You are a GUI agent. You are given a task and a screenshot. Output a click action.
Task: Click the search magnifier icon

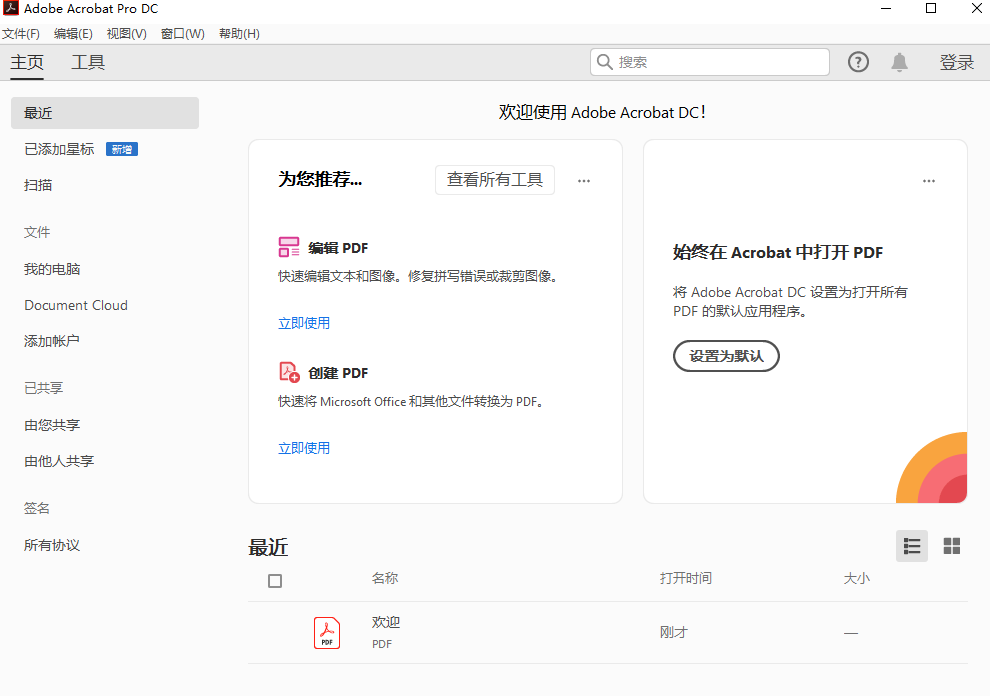tap(605, 62)
